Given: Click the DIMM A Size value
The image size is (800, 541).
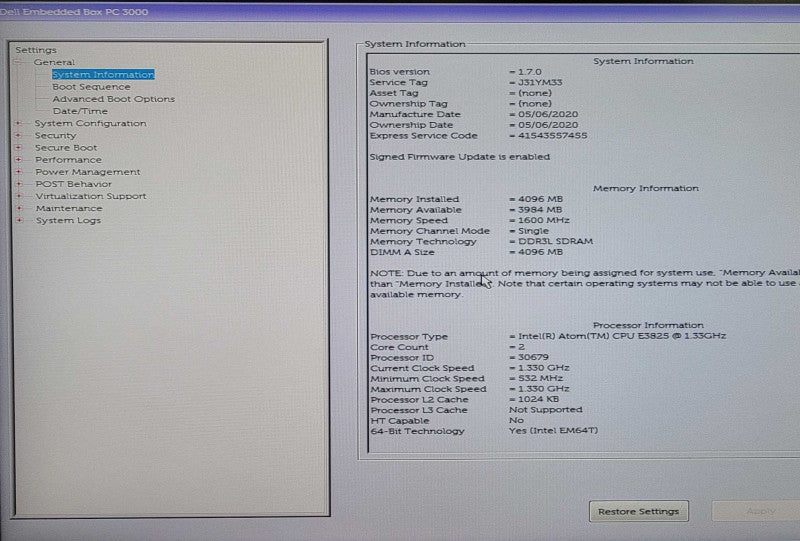Looking at the screenshot, I should click(x=540, y=252).
